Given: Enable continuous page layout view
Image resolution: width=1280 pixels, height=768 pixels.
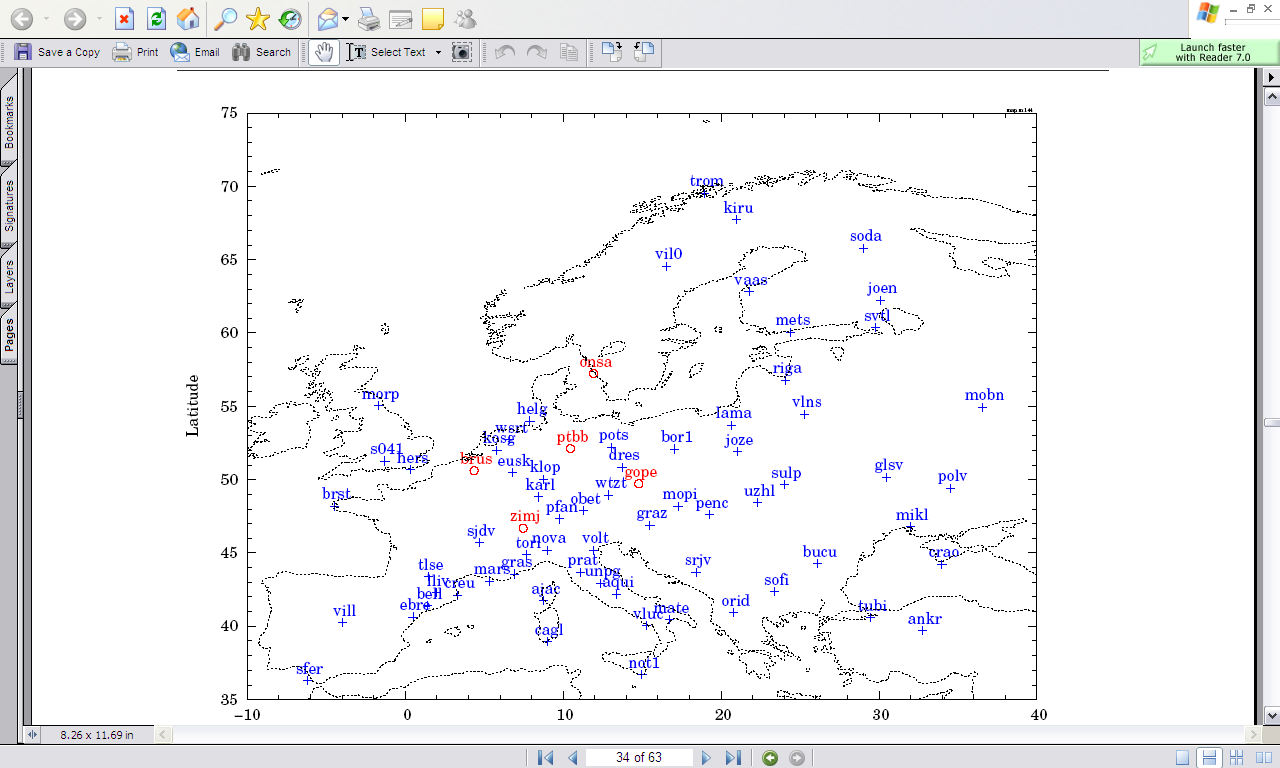Looking at the screenshot, I should pyautogui.click(x=1209, y=758).
